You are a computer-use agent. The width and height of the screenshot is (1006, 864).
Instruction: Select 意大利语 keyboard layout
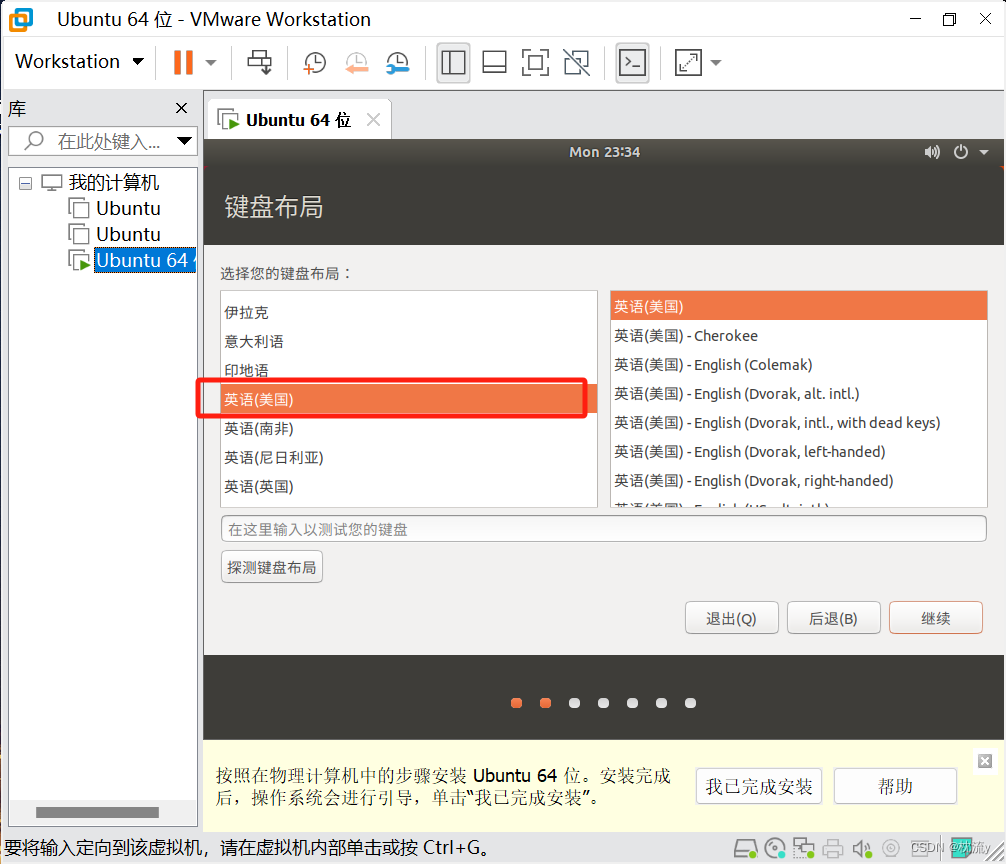click(409, 341)
